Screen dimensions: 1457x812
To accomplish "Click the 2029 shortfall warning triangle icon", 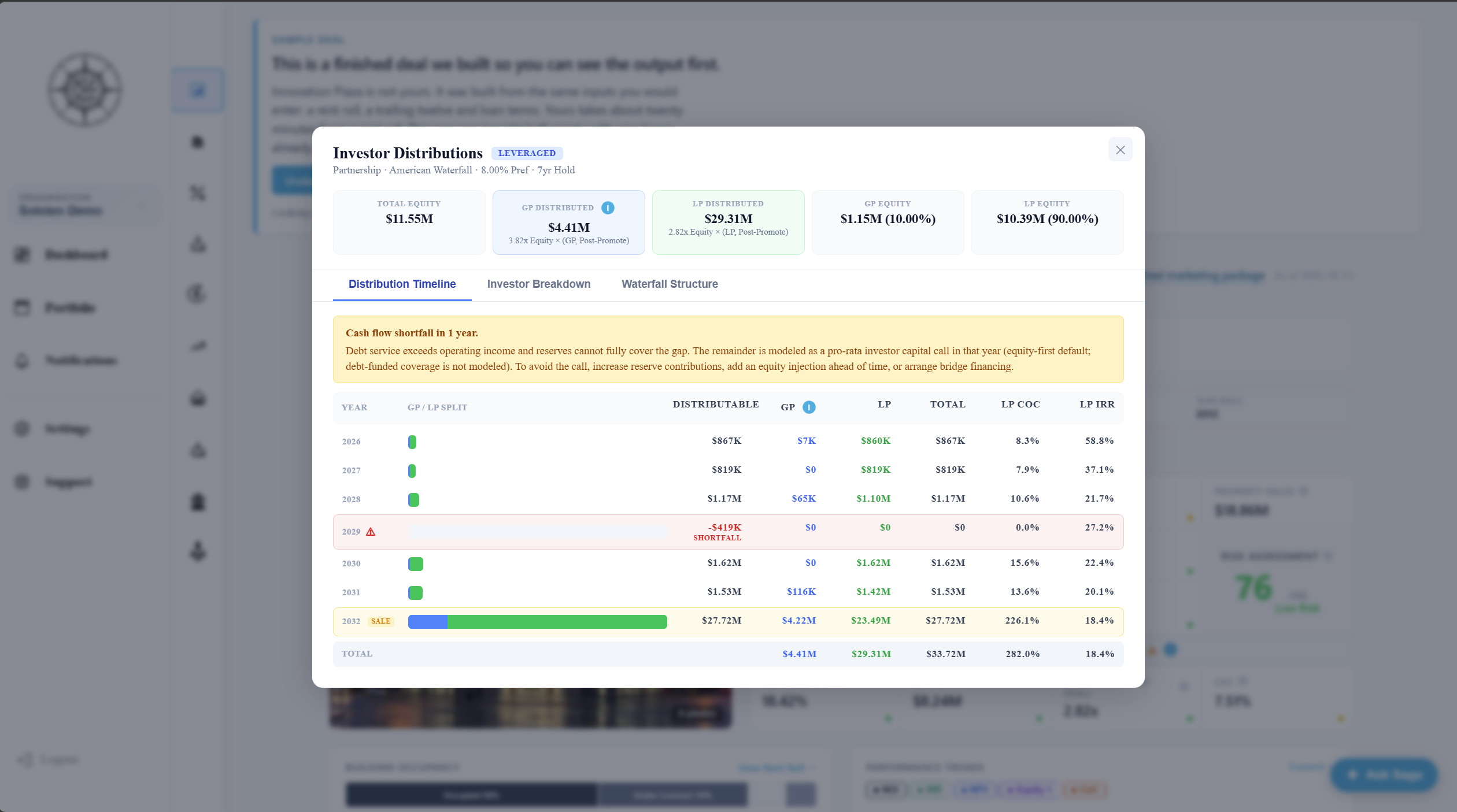I will click(371, 532).
